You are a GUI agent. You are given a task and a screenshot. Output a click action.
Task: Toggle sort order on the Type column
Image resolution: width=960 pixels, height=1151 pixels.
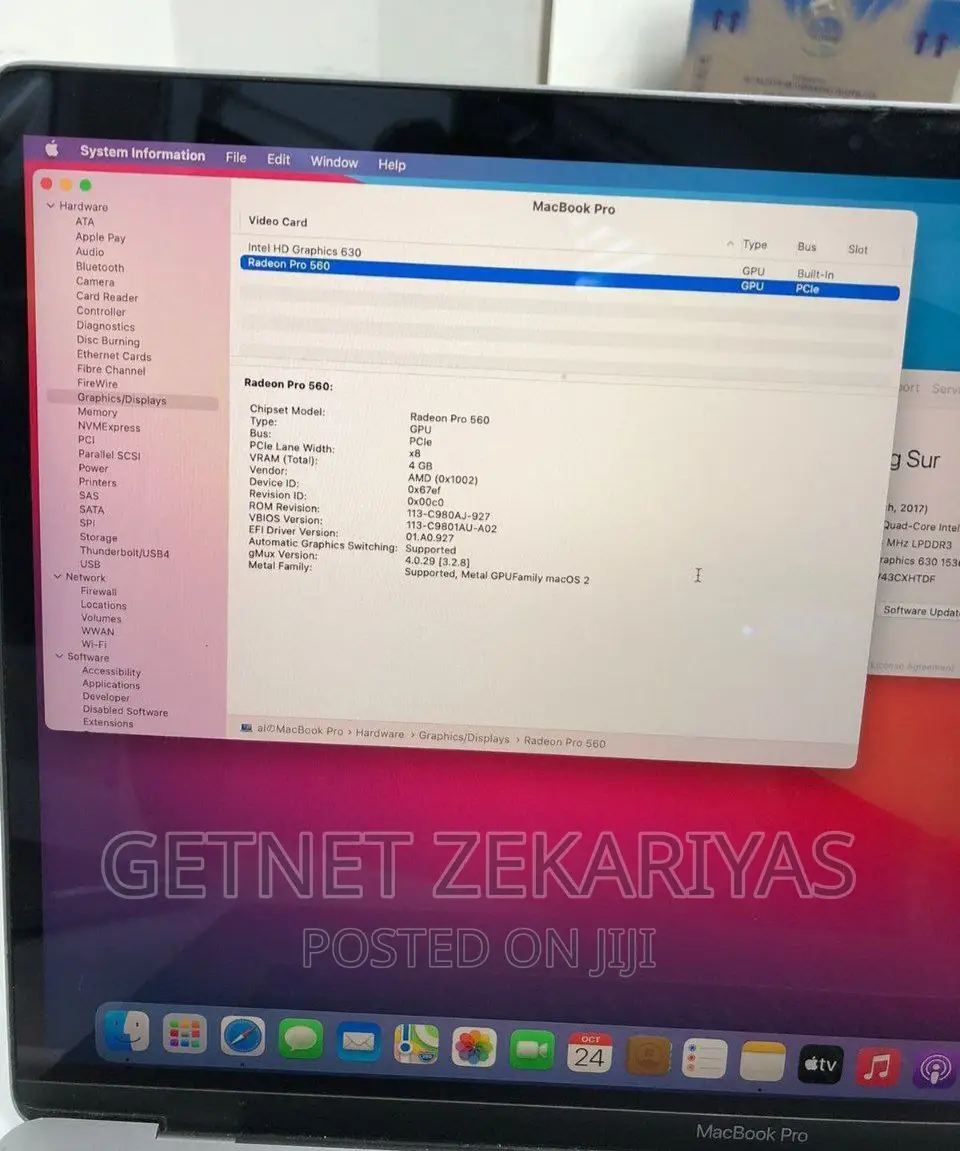point(755,245)
